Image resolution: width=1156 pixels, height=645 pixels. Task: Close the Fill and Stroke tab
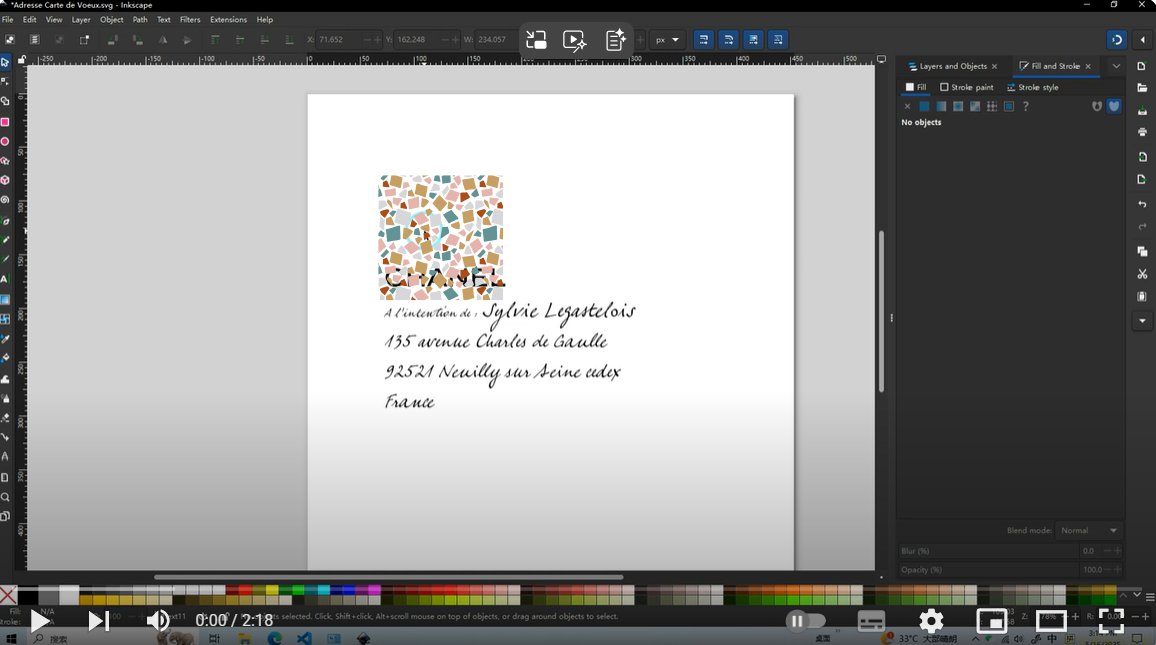(x=1088, y=66)
